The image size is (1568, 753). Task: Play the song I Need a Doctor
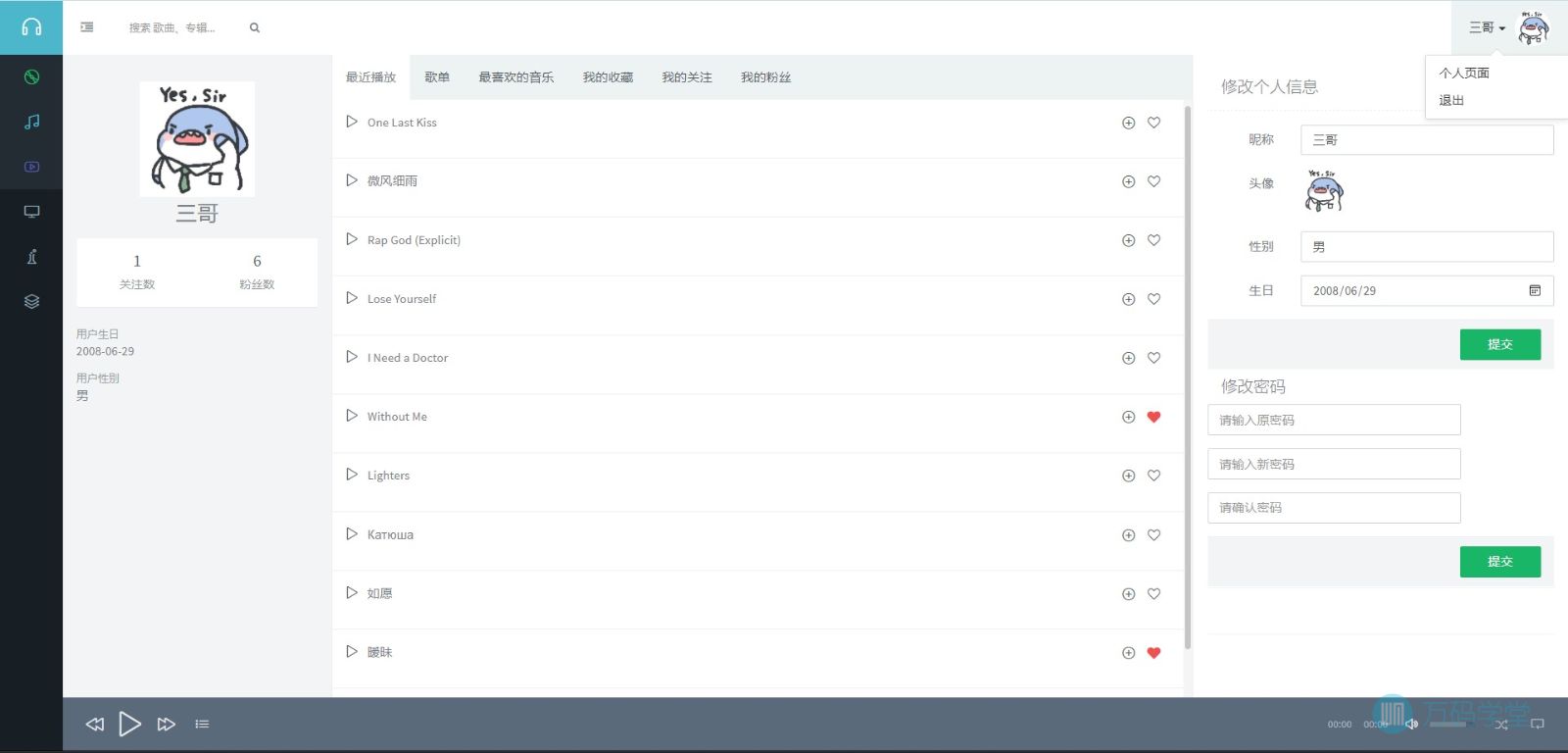(x=352, y=357)
